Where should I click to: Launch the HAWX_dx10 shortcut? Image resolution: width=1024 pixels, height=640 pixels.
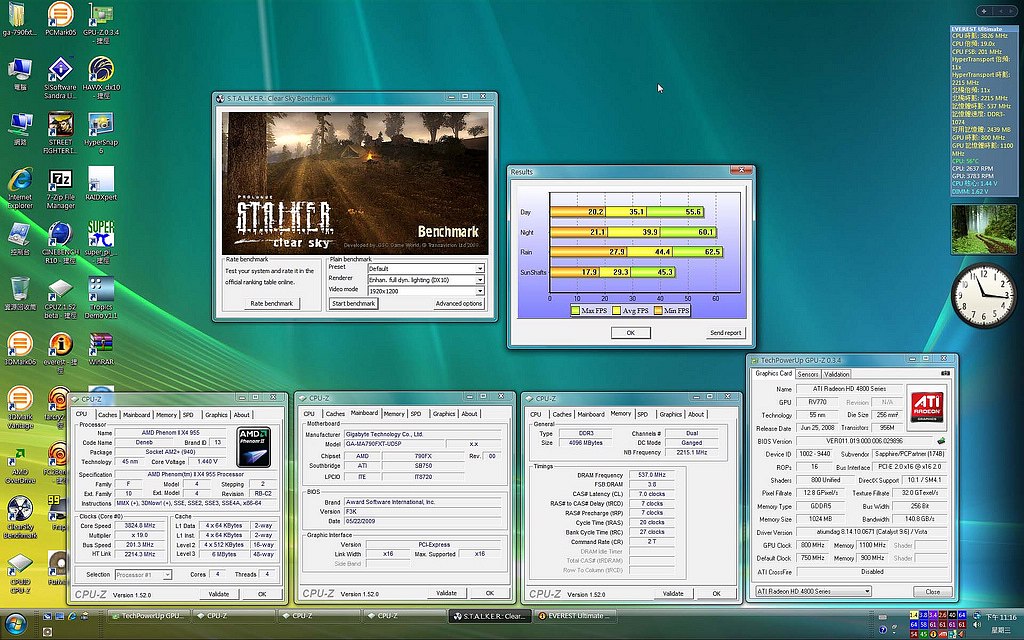pyautogui.click(x=101, y=78)
